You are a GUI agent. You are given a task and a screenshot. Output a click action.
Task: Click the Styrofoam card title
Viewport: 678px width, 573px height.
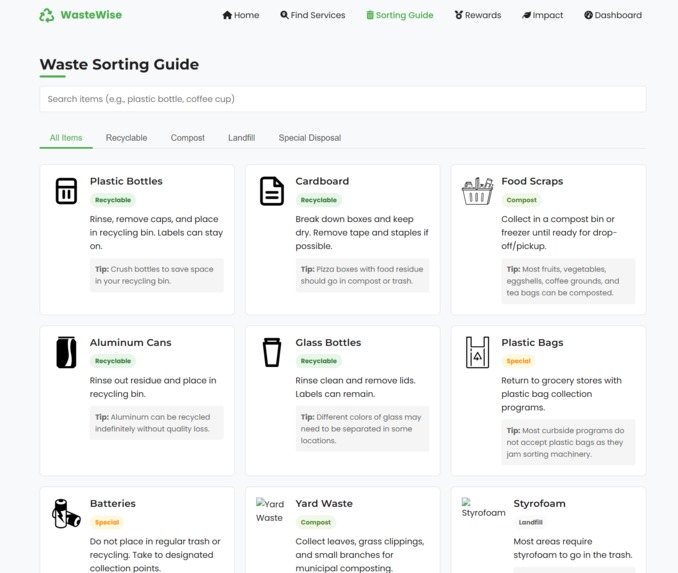pos(539,503)
